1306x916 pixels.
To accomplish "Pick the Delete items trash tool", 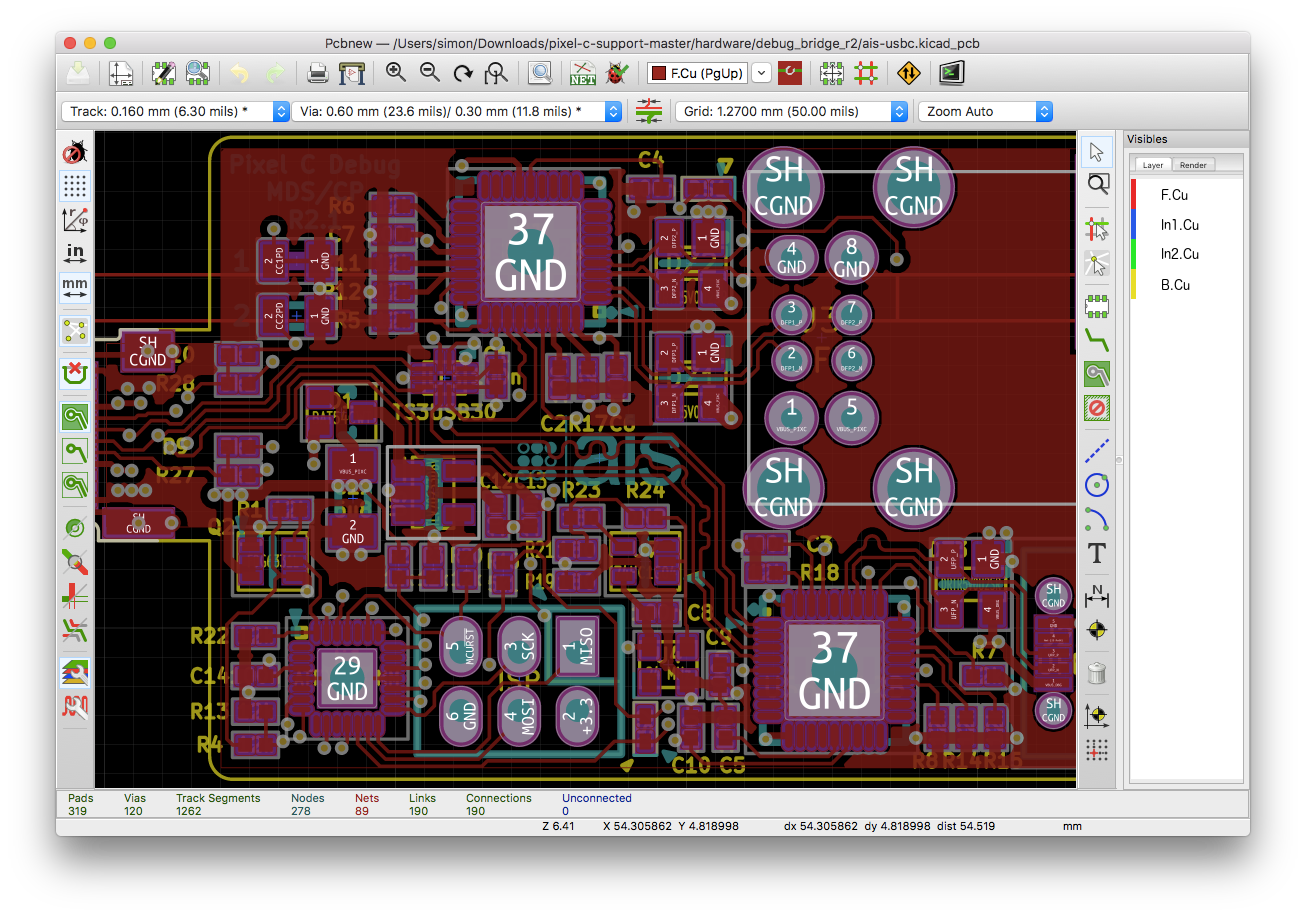I will tap(1097, 673).
